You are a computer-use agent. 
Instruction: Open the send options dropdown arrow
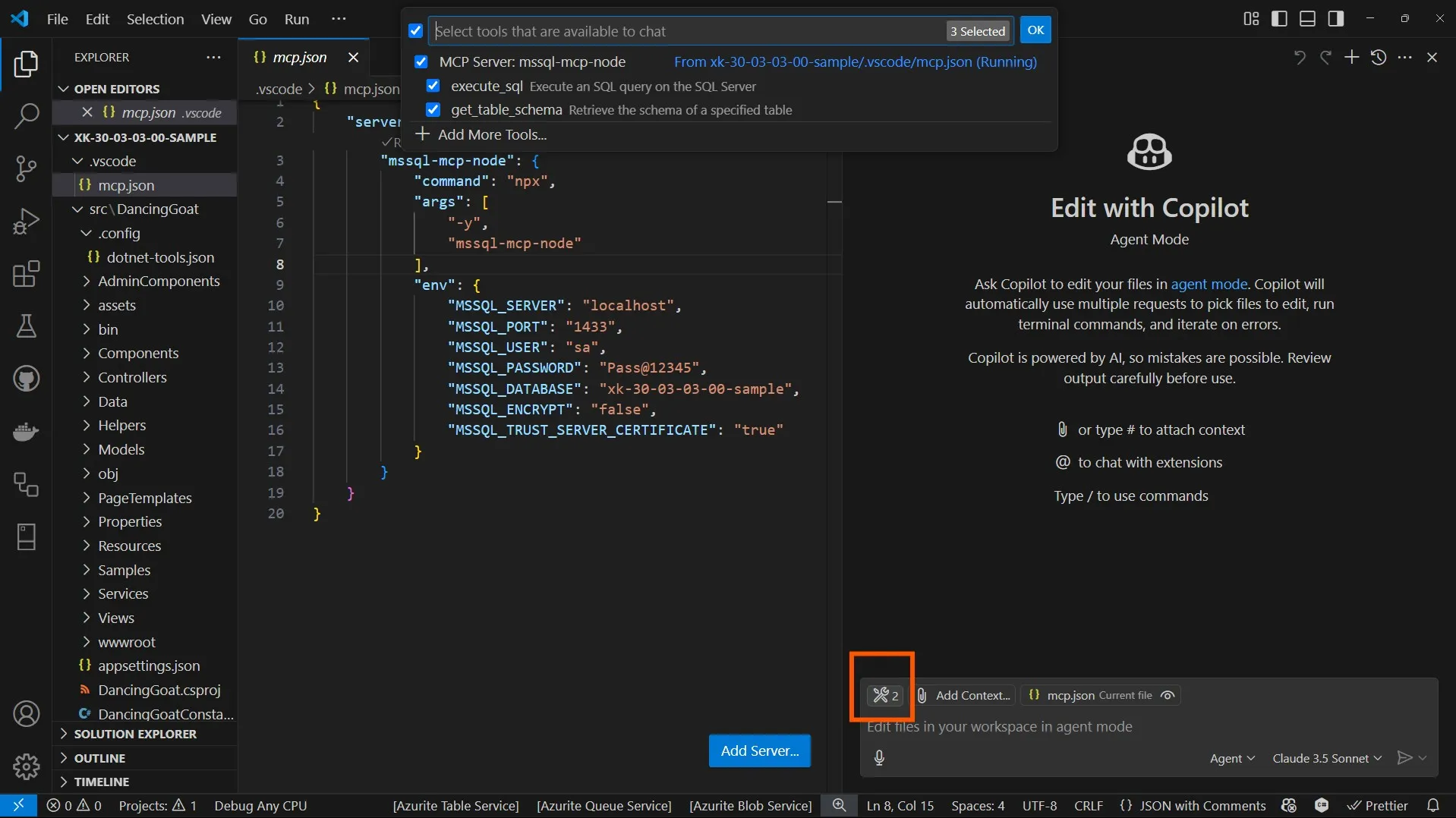1423,758
